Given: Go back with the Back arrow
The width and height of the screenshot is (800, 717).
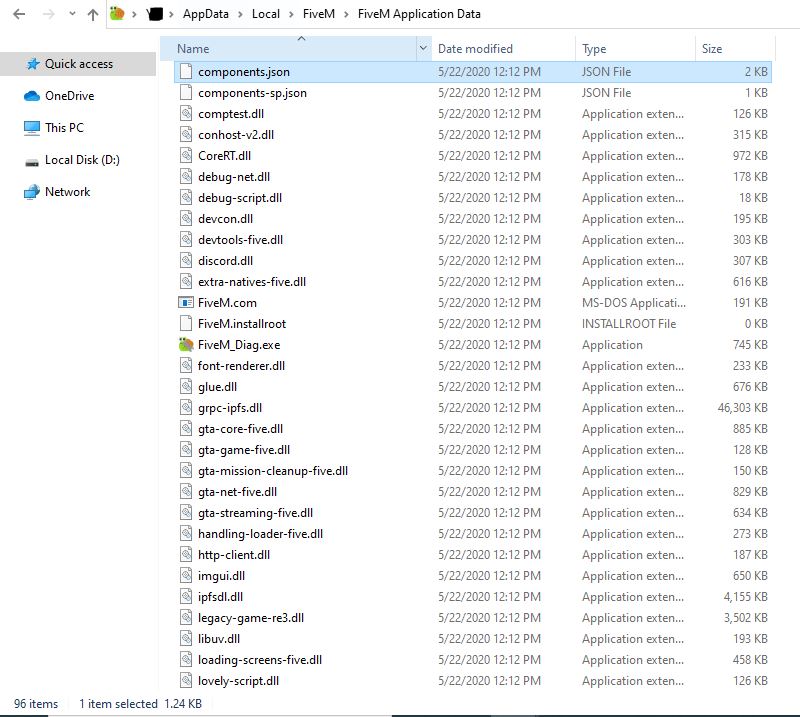Looking at the screenshot, I should [x=19, y=14].
